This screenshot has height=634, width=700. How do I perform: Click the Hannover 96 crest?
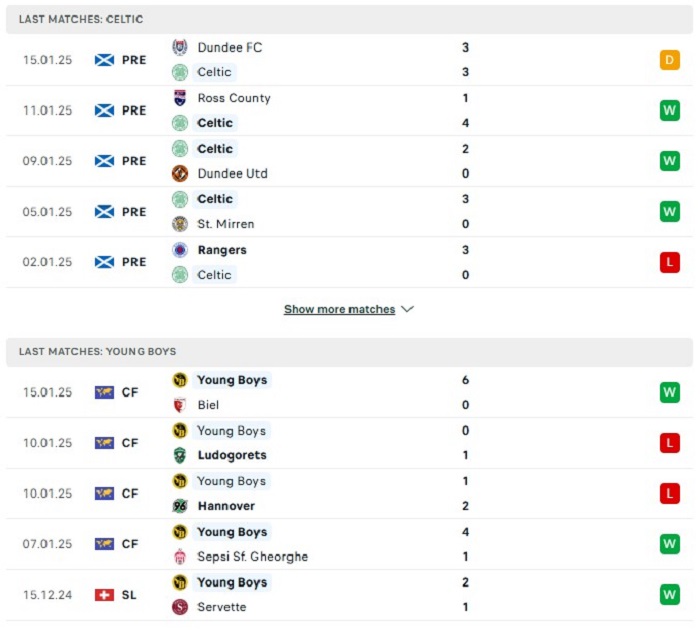[180, 506]
